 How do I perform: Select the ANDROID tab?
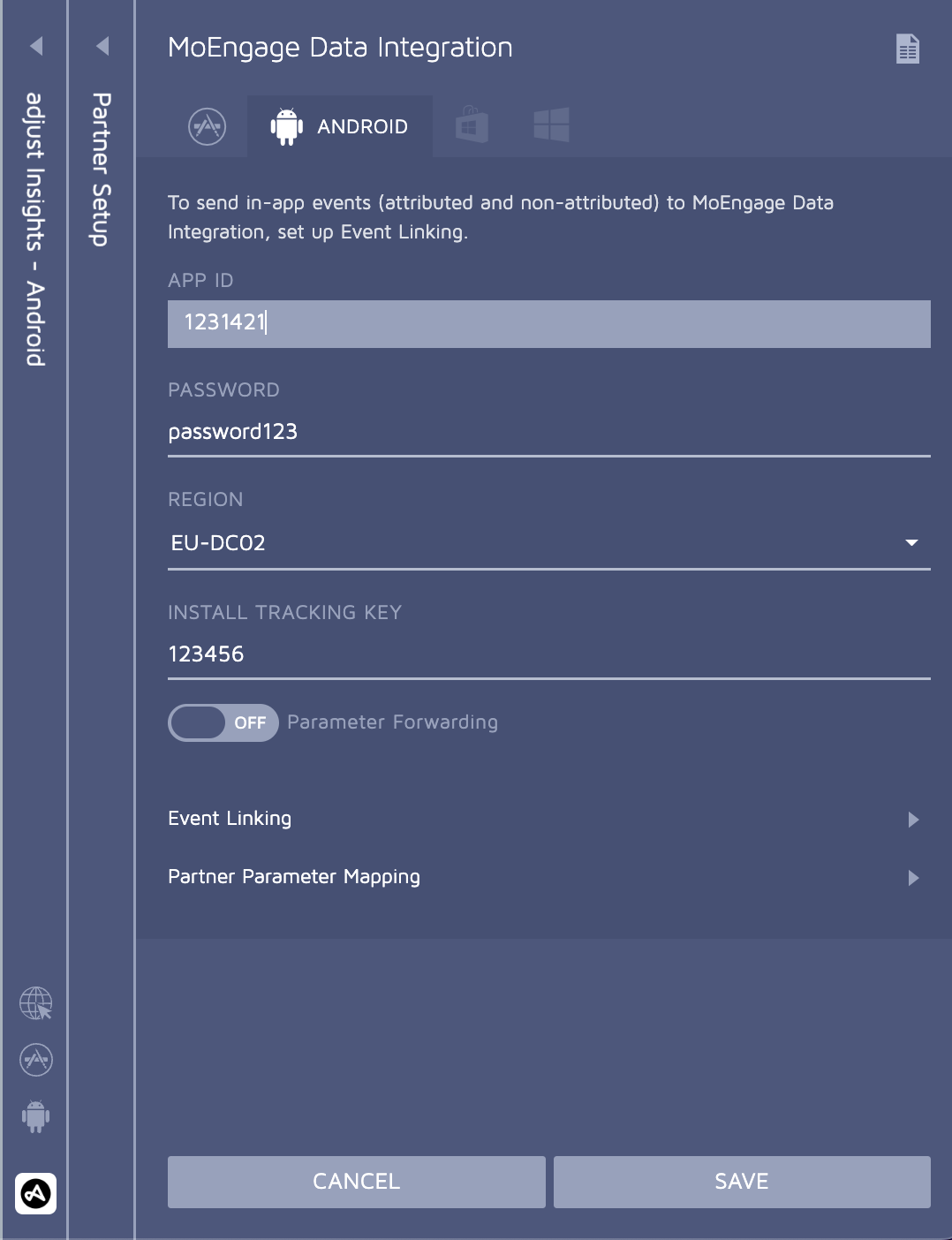coord(340,126)
